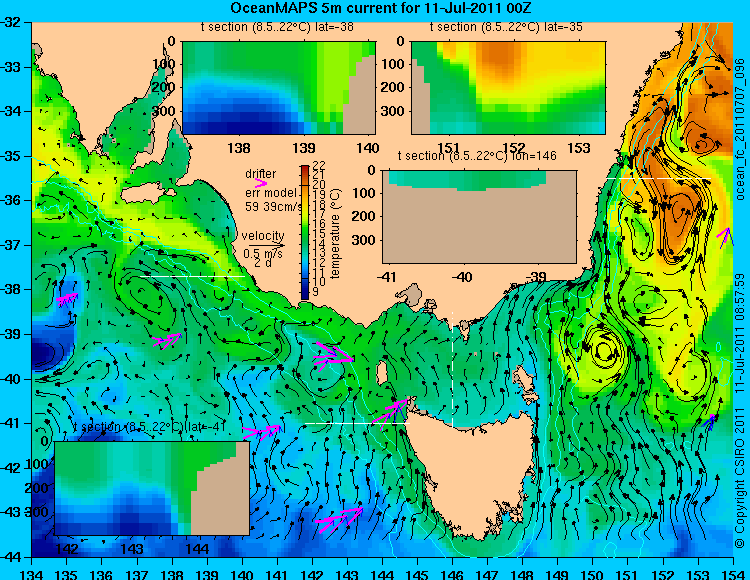Click the circular eddy near 150°E, 39.4°S

click(x=604, y=351)
